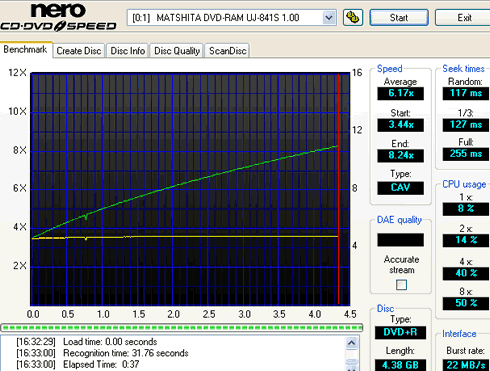Click the disc length value 4.38 GB
The width and height of the screenshot is (490, 371).
point(400,365)
